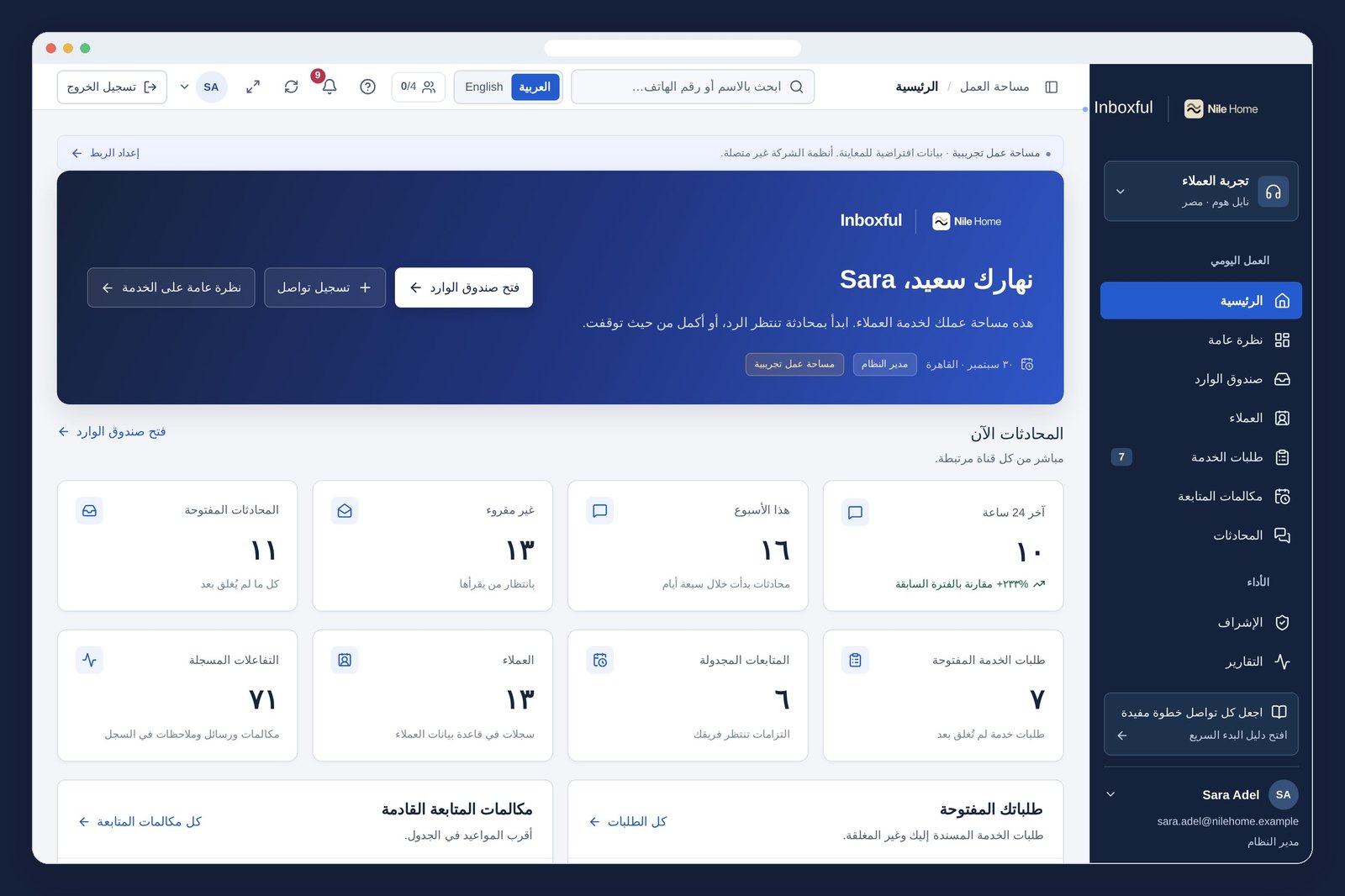This screenshot has height=896, width=1345.
Task: Click the scheduled follow-ups calendar icon
Action: click(600, 660)
